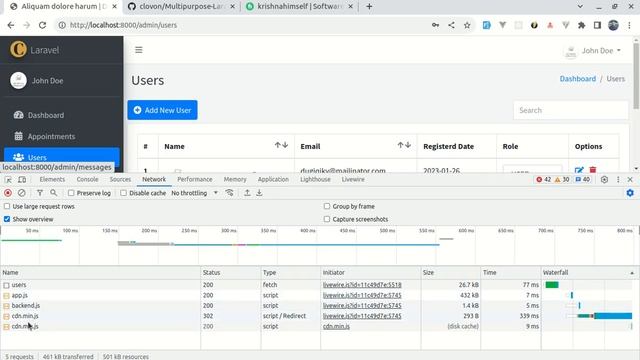Enable the Preserve log checkbox

coord(71,193)
